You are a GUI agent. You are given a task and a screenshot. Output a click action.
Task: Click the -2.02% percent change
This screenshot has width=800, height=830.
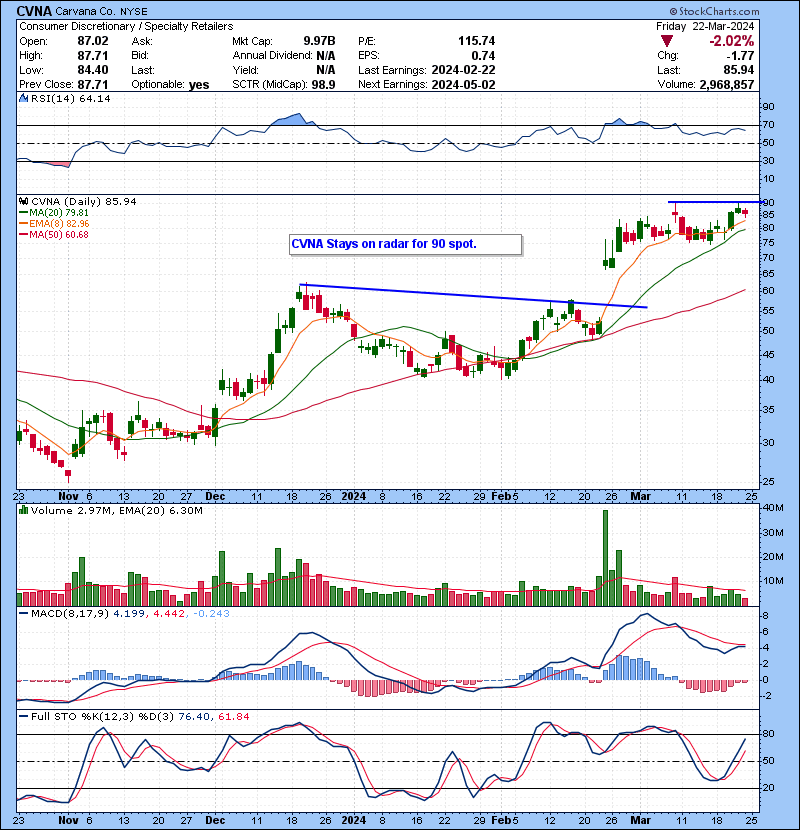point(732,41)
